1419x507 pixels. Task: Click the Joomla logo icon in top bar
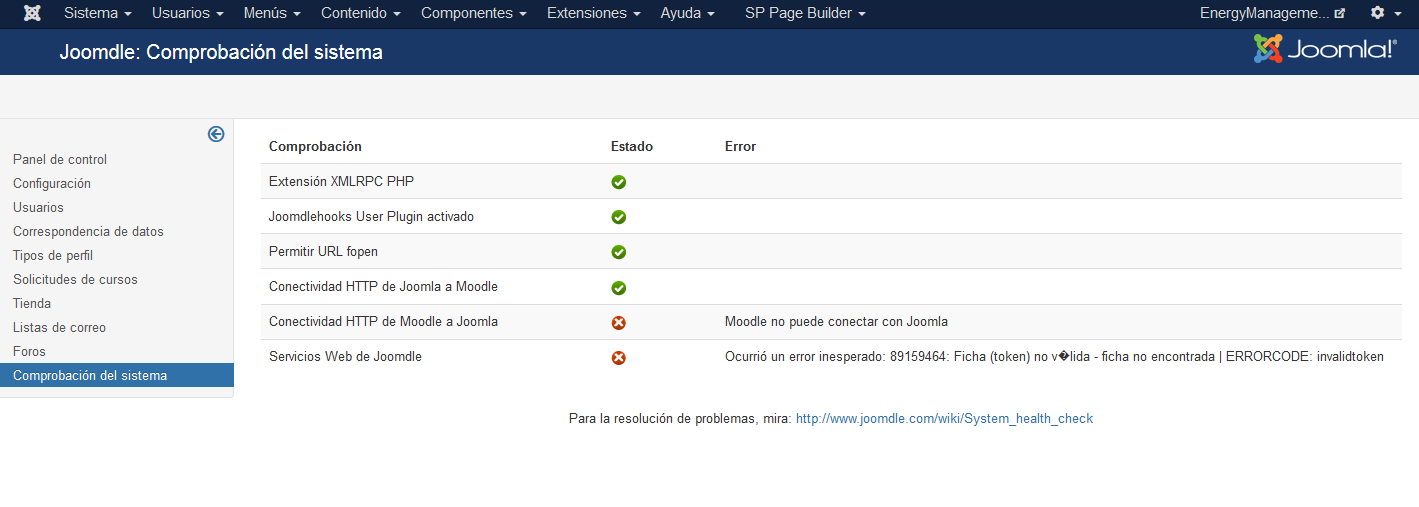(x=32, y=13)
